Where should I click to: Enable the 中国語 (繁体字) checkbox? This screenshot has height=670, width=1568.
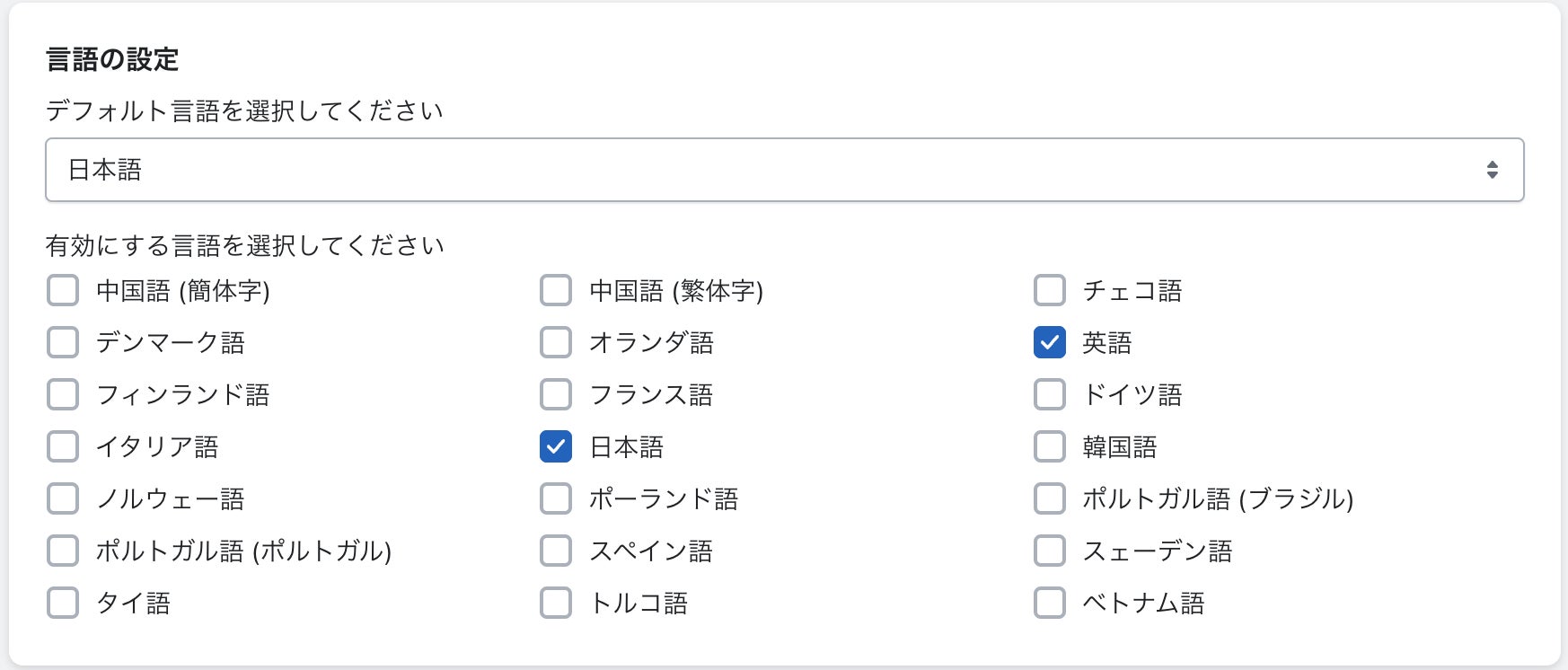click(x=556, y=291)
